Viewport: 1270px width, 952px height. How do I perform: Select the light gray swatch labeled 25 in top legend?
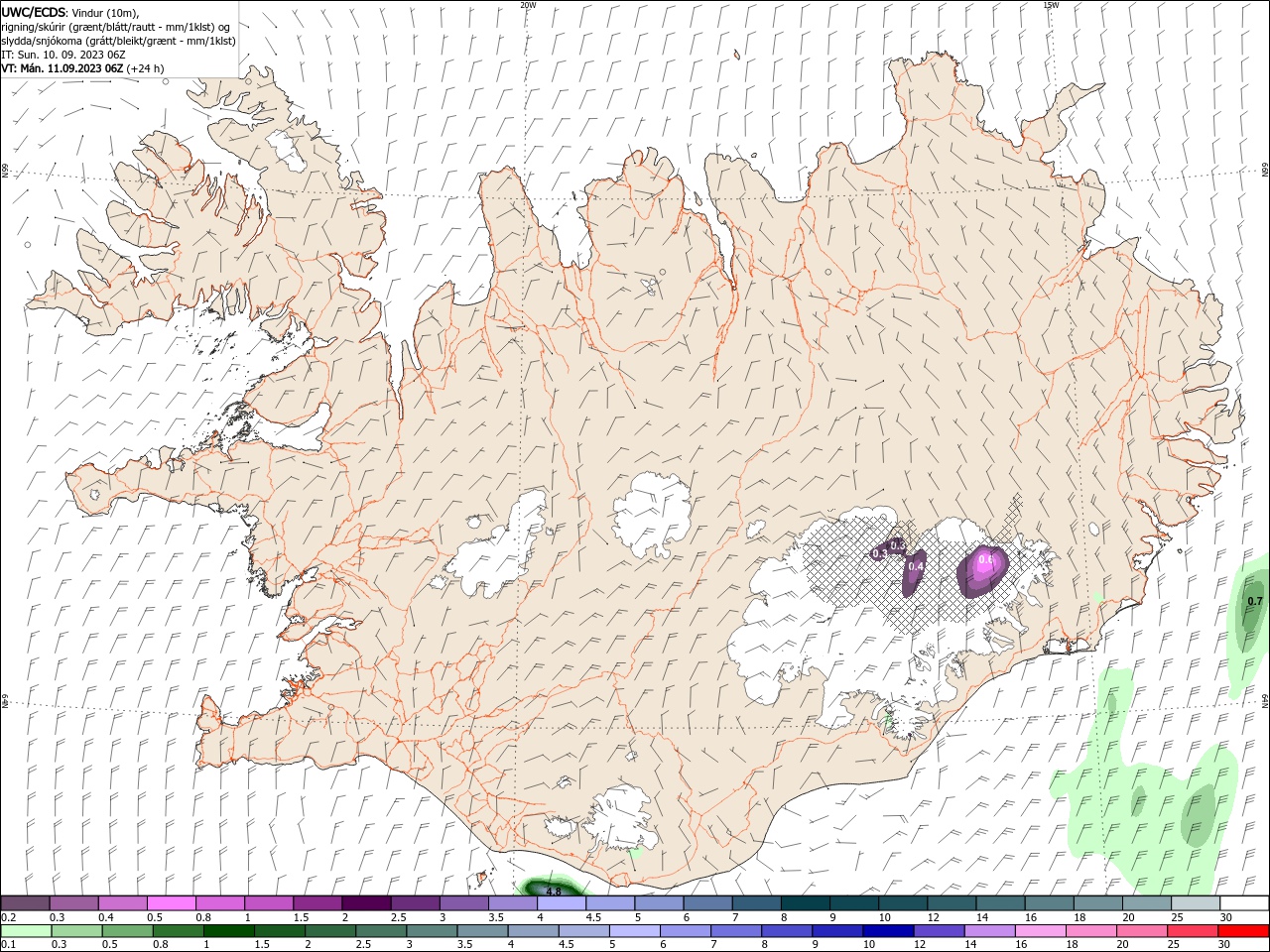click(1196, 903)
